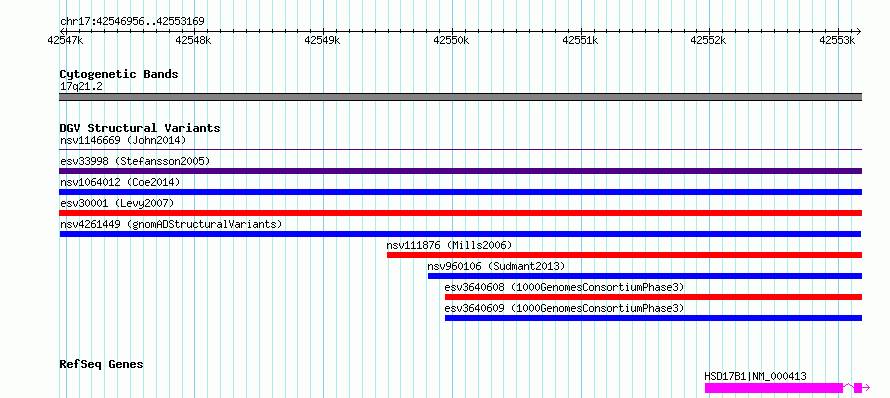
Task: Open the esv3640609 (1000GenomesConsortiumPhase3) label
Action: point(564,308)
